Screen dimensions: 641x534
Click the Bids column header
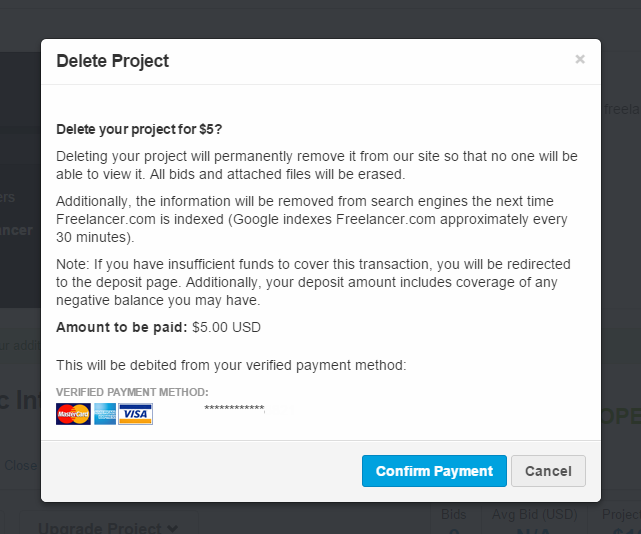coord(453,514)
